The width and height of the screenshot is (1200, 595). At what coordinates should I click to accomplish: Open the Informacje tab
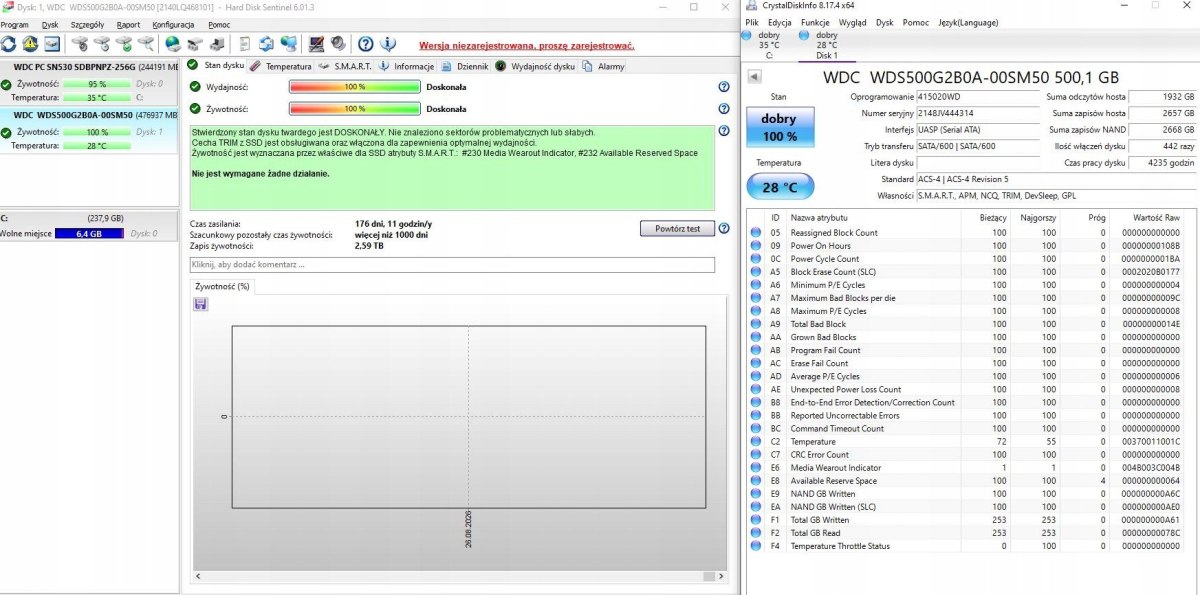(x=407, y=66)
